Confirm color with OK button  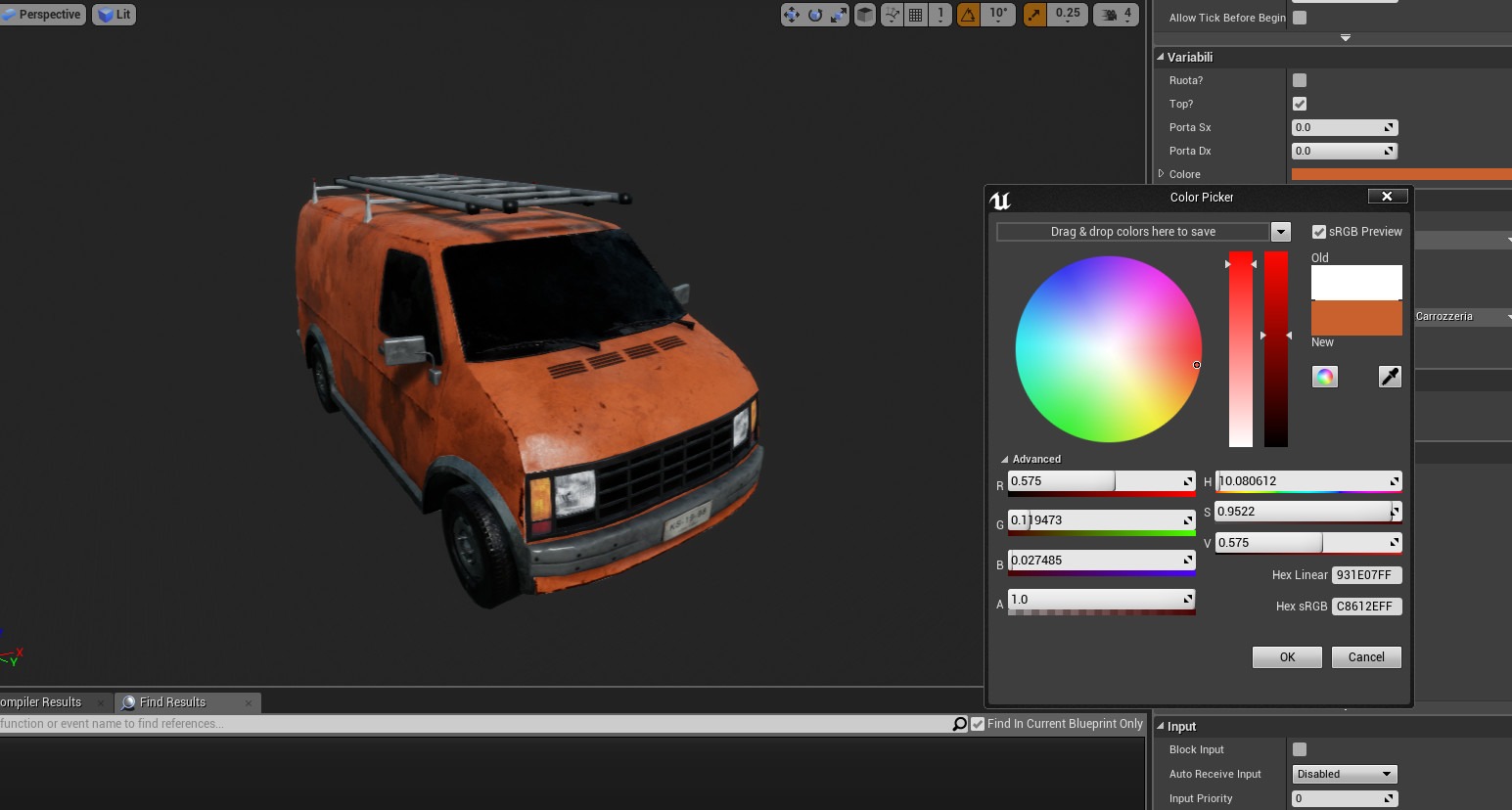pyautogui.click(x=1287, y=657)
